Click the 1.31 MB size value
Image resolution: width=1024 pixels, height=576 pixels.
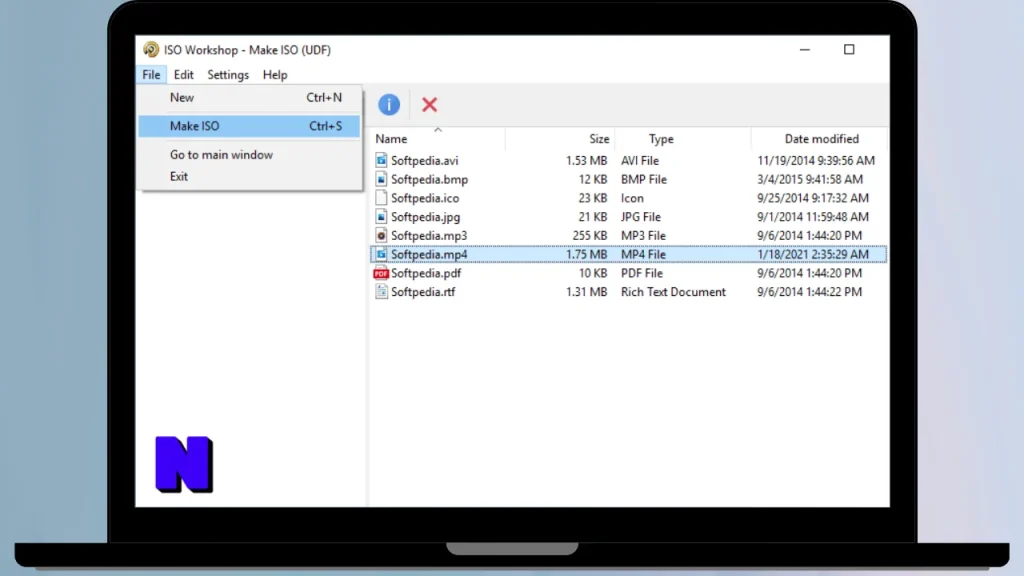586,292
